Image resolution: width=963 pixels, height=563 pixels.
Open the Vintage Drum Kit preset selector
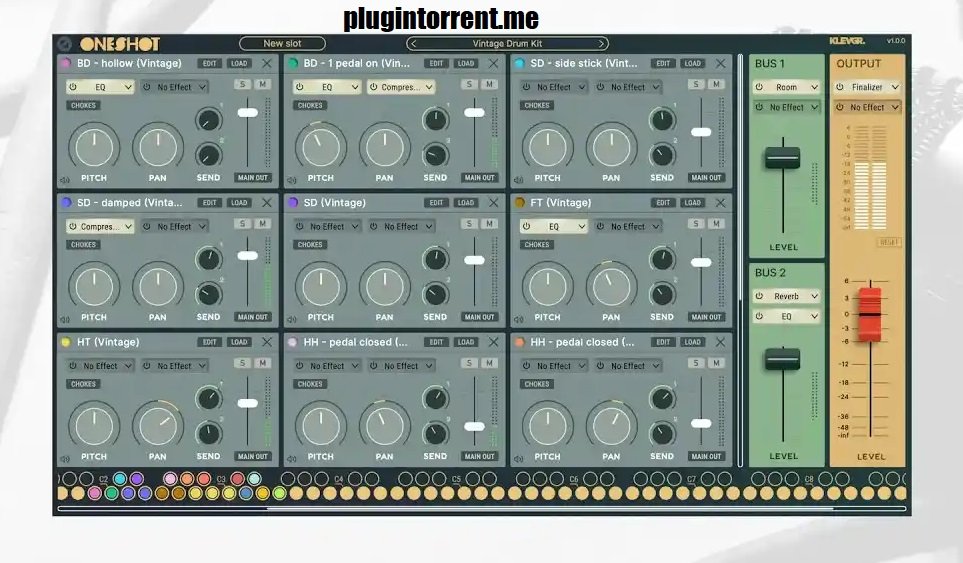507,44
